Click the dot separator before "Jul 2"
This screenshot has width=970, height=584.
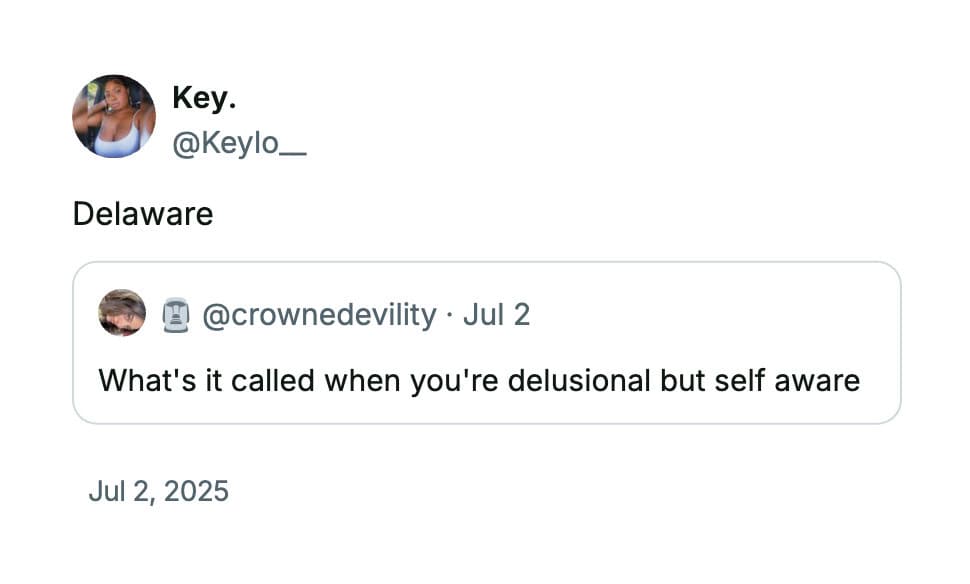point(450,315)
